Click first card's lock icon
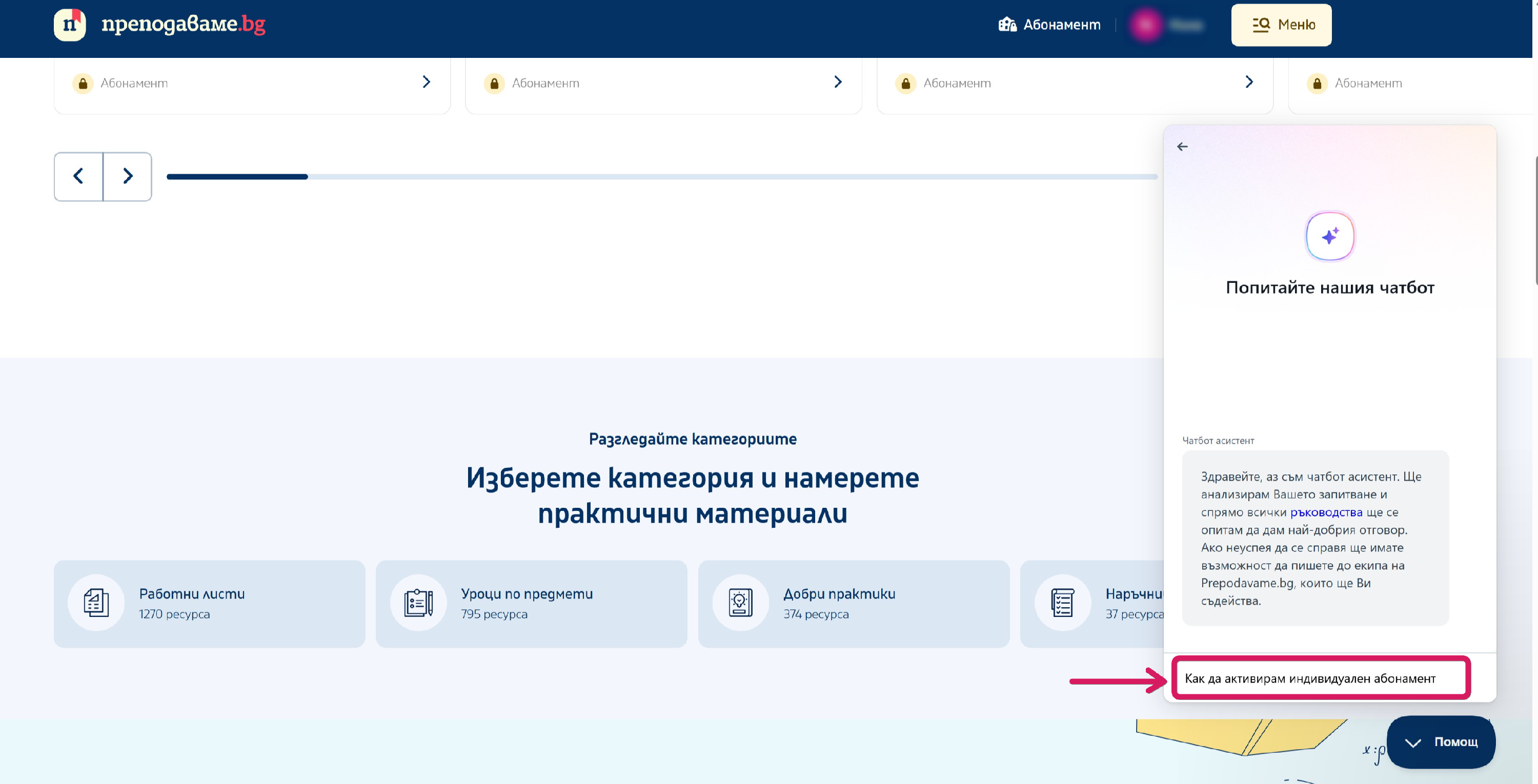 [83, 84]
